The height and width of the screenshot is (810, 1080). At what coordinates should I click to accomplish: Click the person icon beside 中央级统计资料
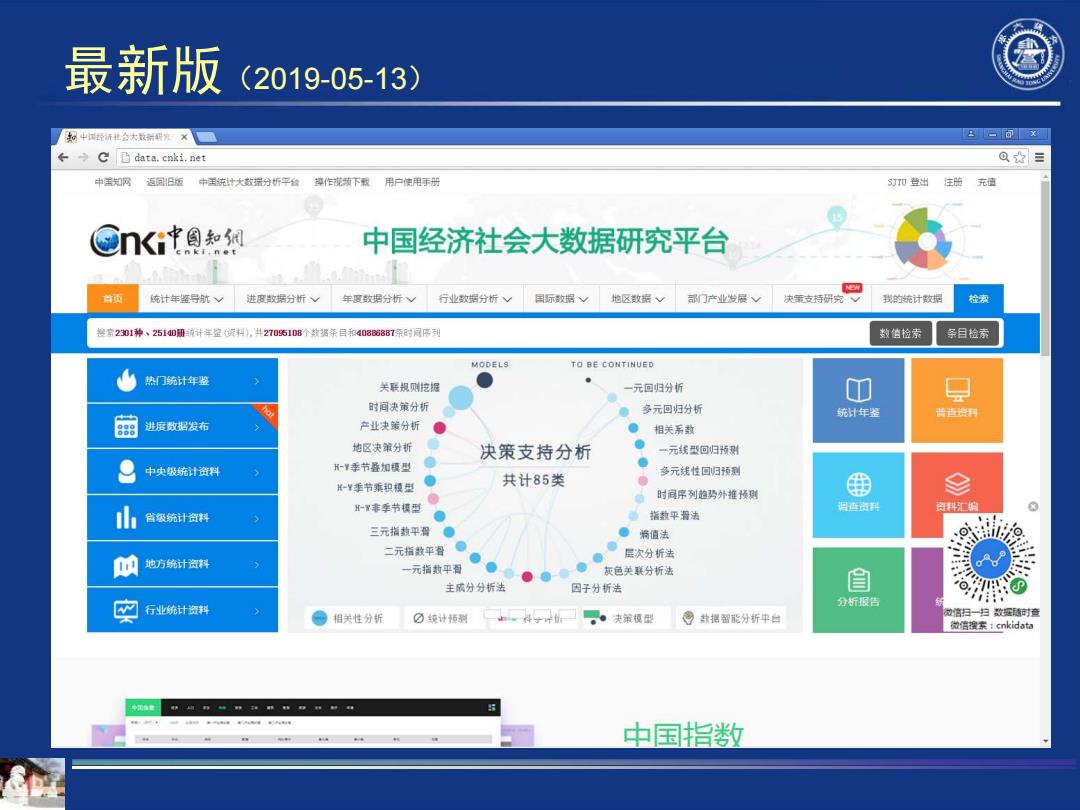(127, 472)
